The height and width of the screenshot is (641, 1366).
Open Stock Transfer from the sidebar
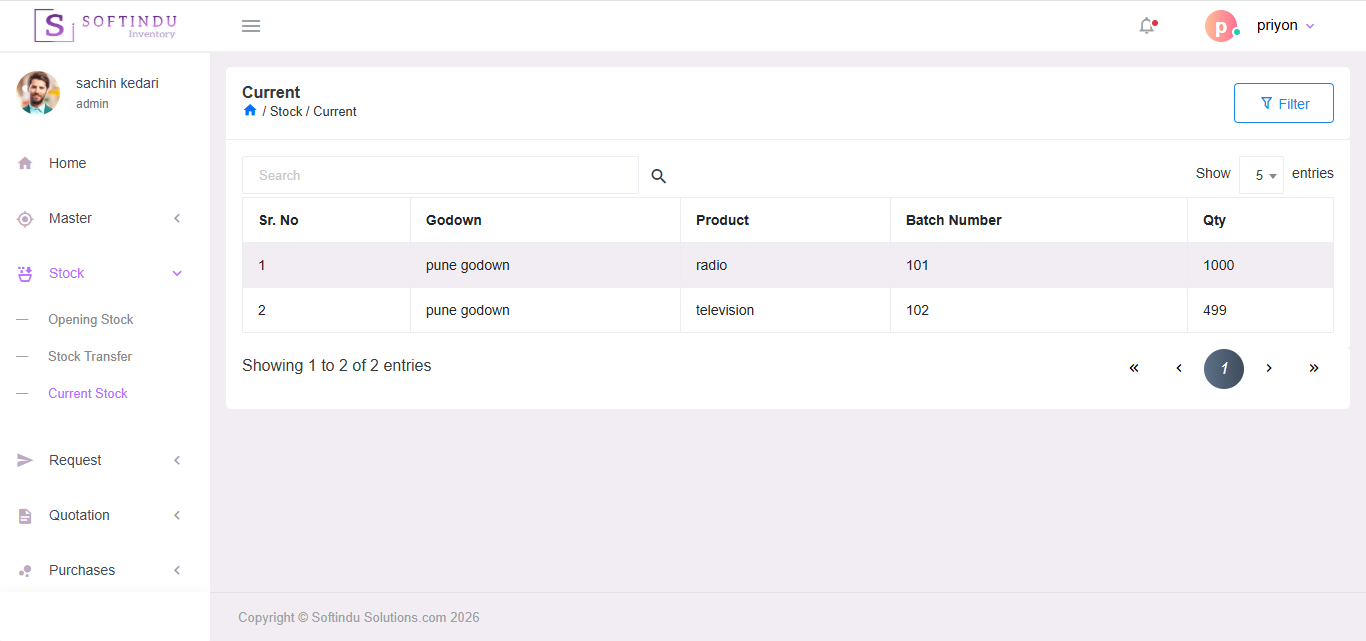[90, 356]
